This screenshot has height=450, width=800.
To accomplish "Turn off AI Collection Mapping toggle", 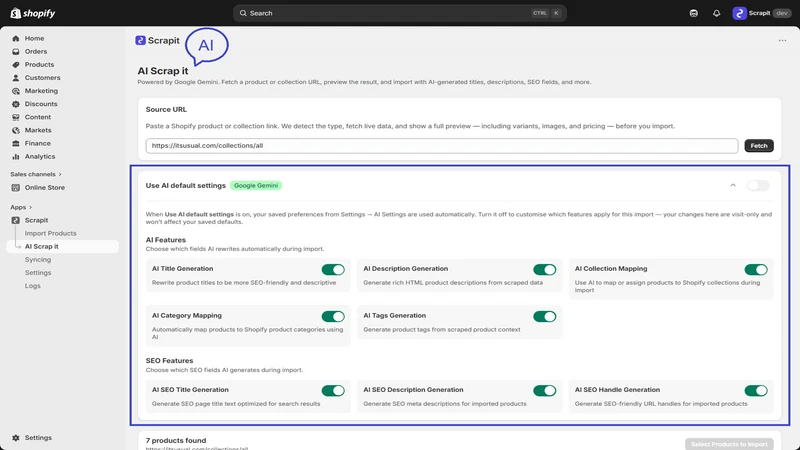I will pos(756,269).
